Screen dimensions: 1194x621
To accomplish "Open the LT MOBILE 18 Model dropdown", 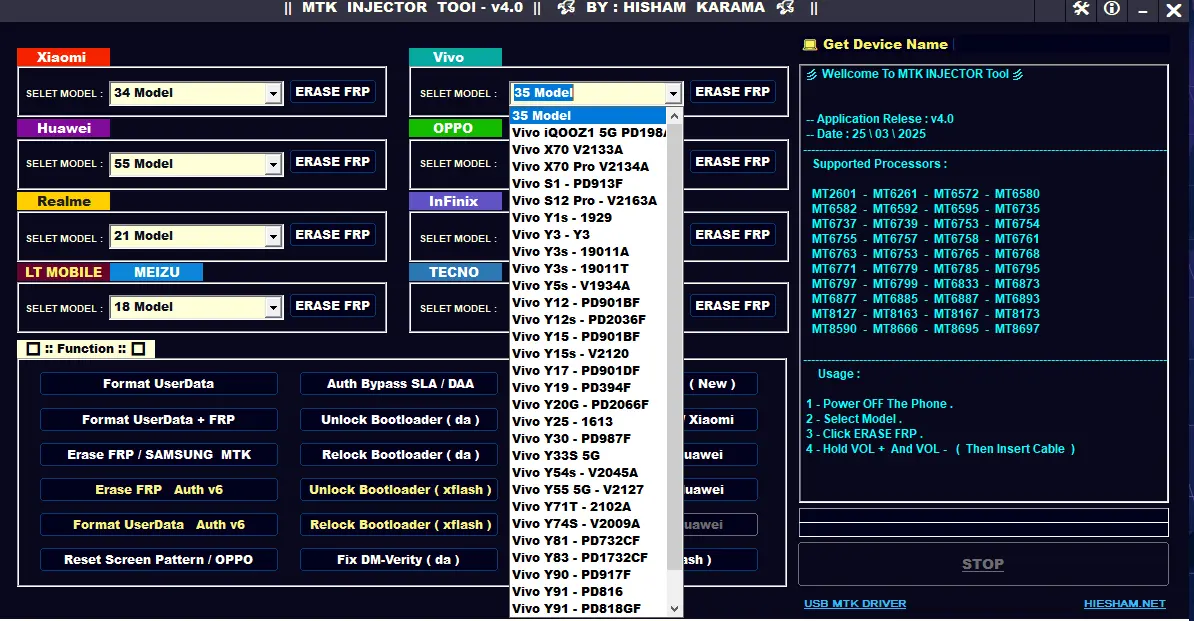I will tap(272, 307).
